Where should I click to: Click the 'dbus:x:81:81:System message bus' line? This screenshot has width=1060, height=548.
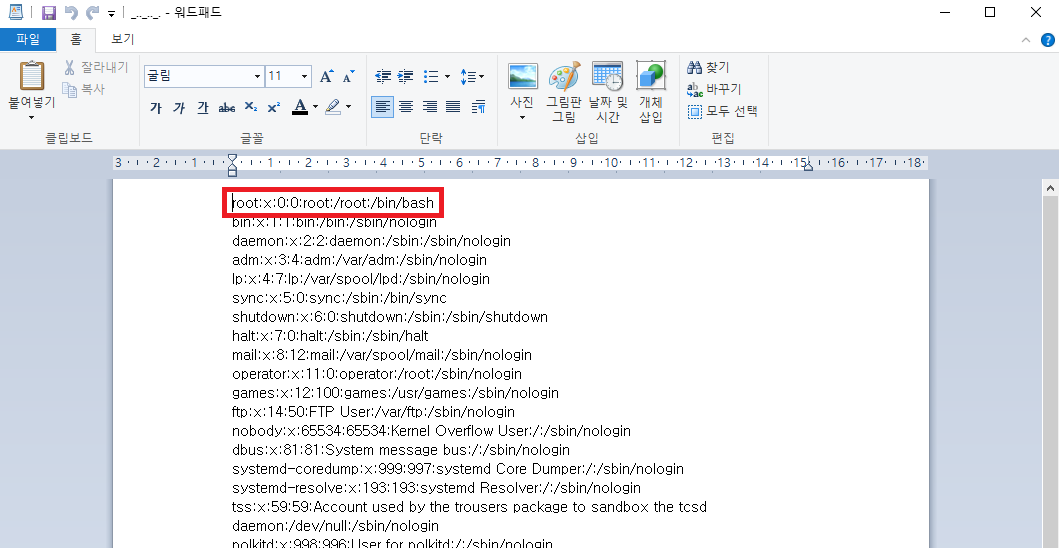[x=401, y=449]
